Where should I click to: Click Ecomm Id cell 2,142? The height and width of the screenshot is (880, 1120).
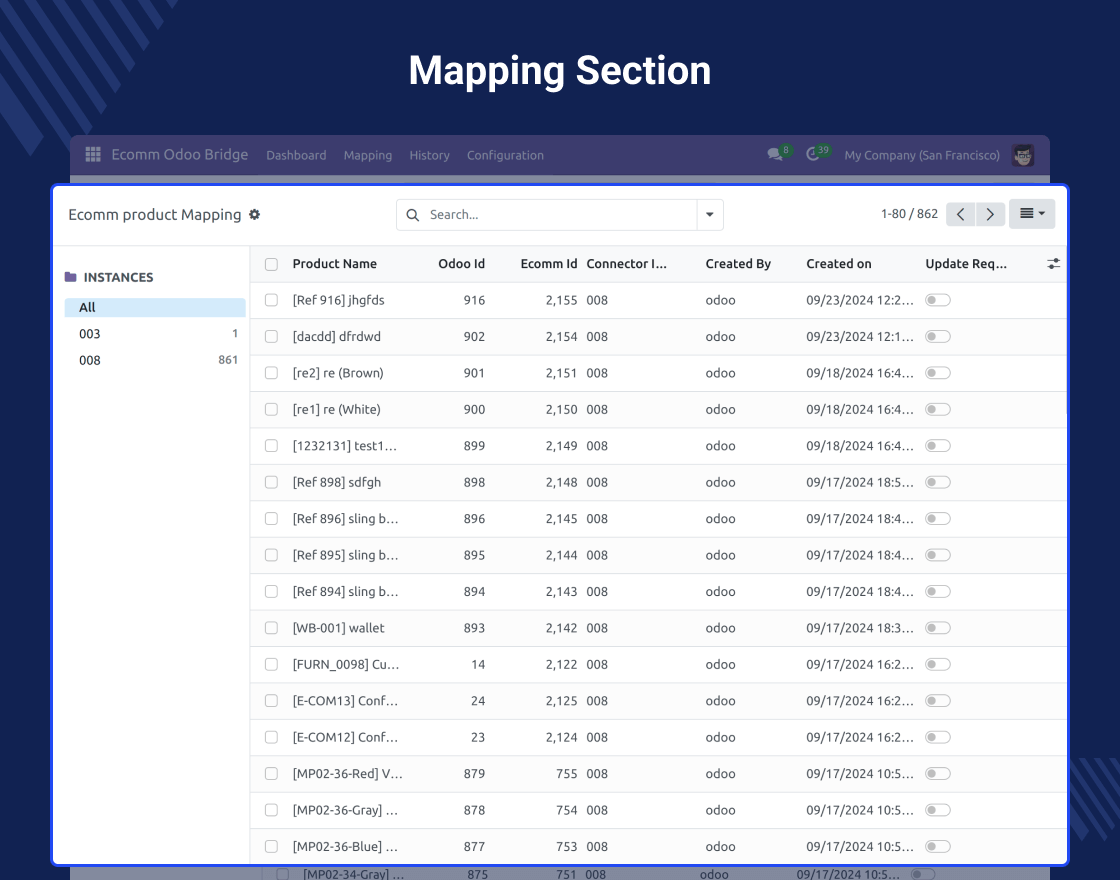tap(561, 628)
